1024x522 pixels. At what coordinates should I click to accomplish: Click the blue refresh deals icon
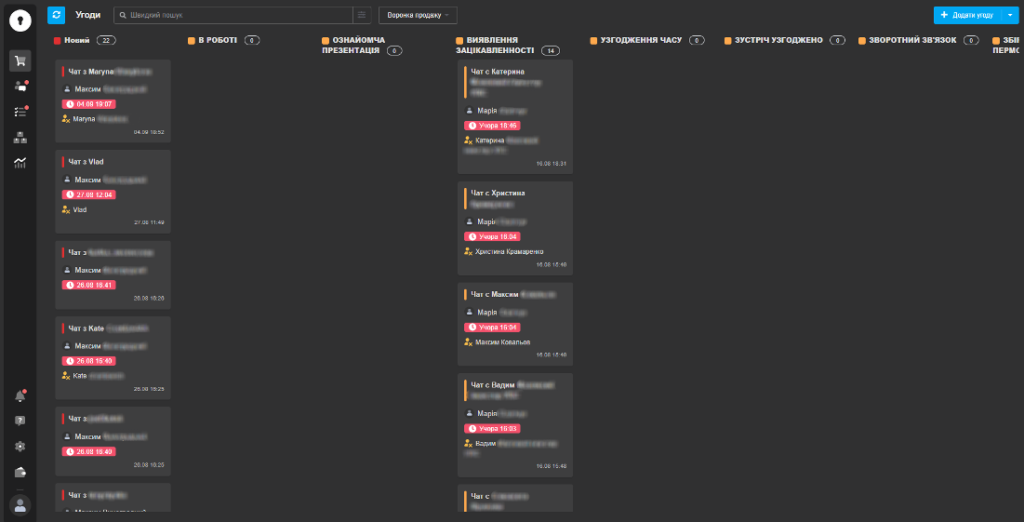[56, 15]
